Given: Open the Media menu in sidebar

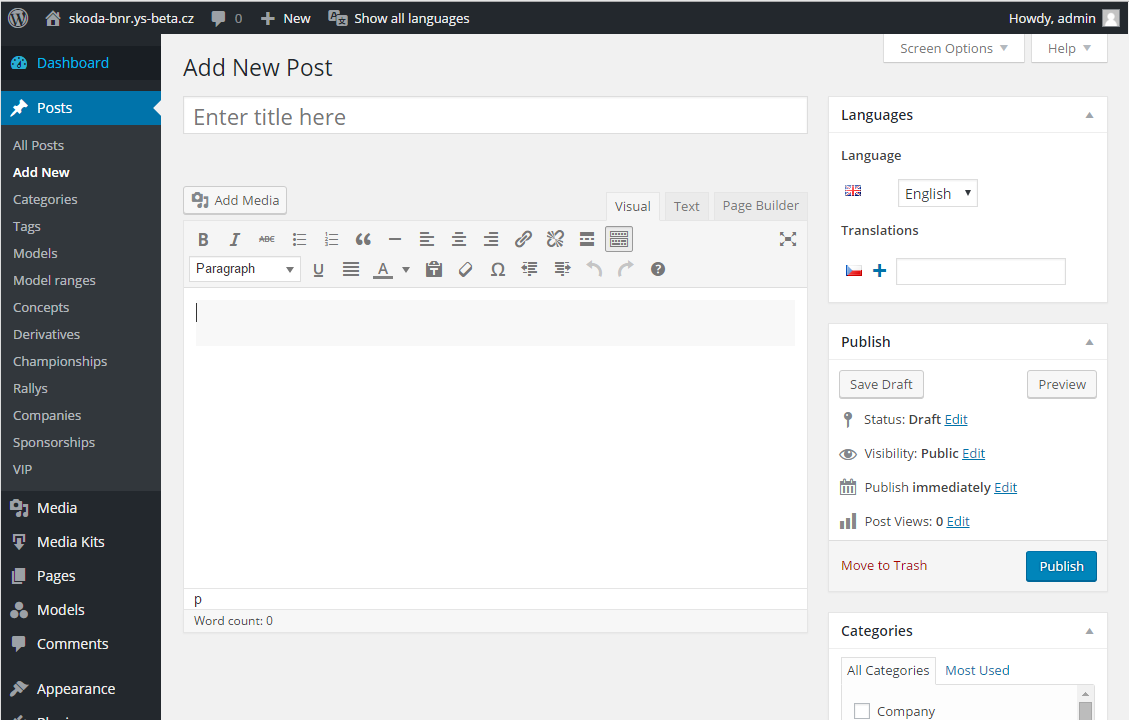Looking at the screenshot, I should coord(57,508).
